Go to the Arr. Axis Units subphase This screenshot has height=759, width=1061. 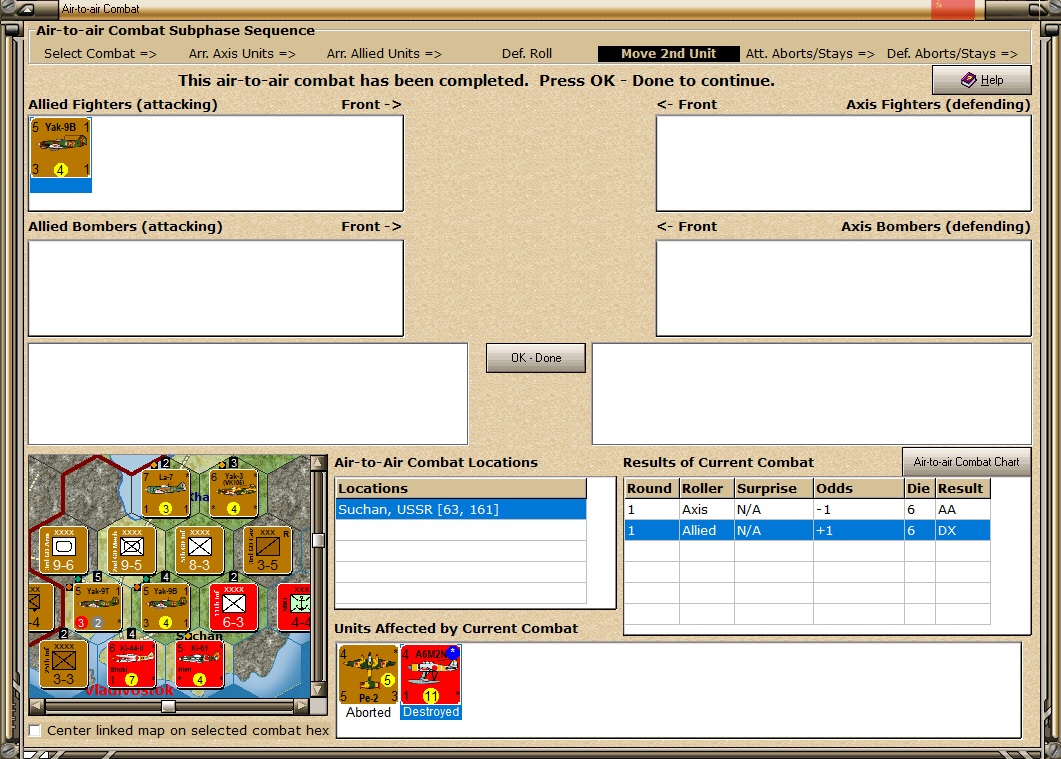point(242,53)
